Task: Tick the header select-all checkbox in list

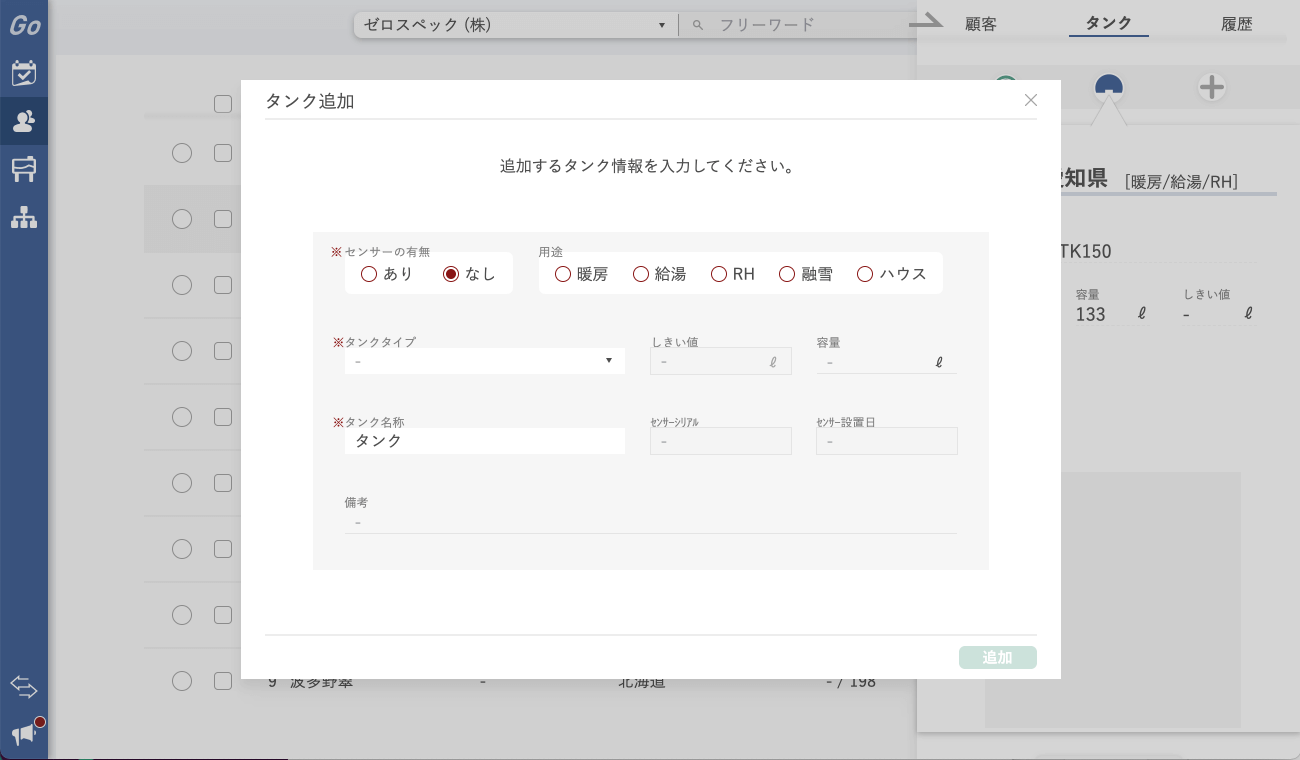Action: [223, 104]
